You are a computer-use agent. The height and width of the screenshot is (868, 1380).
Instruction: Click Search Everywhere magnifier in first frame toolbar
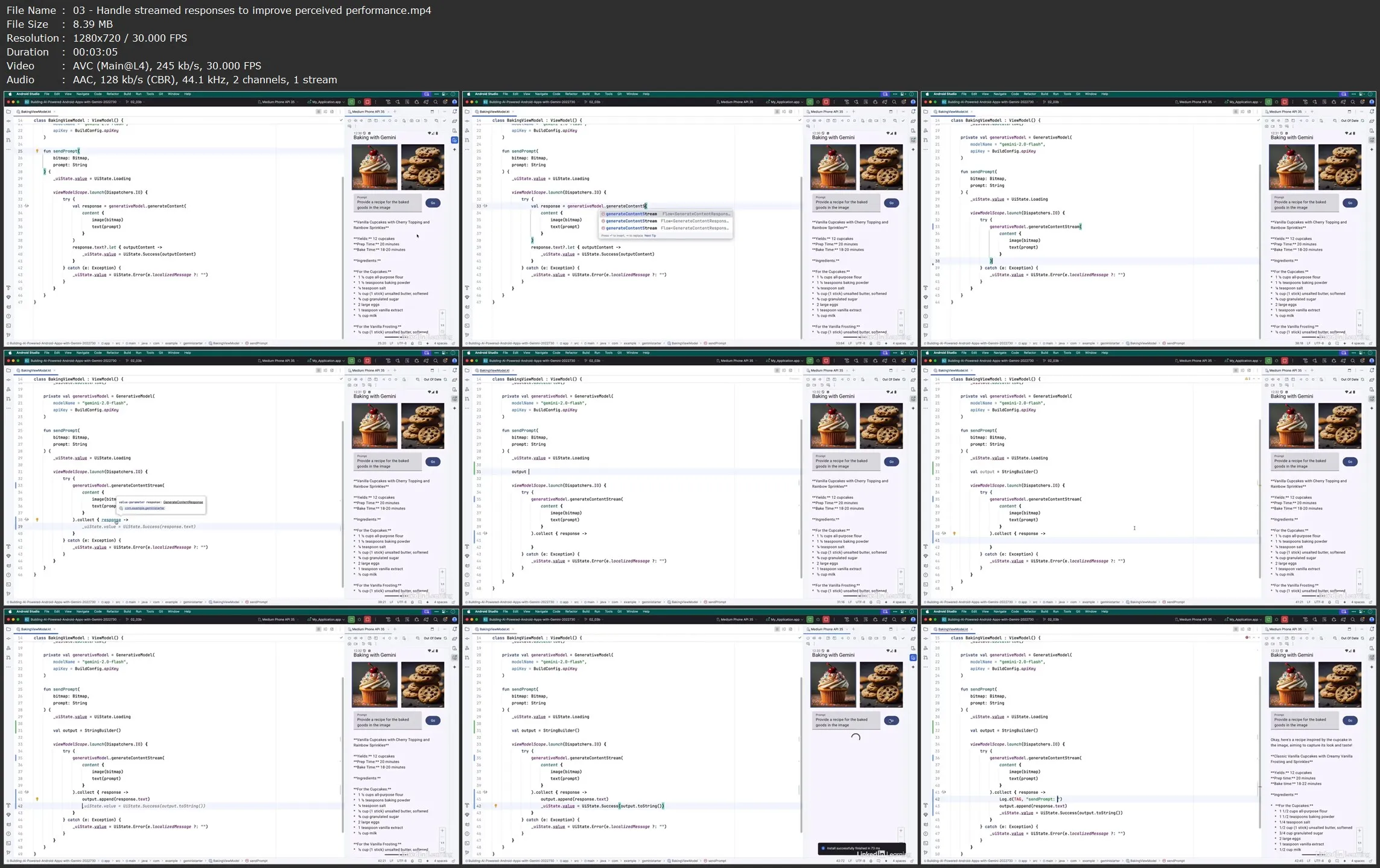pos(436,102)
